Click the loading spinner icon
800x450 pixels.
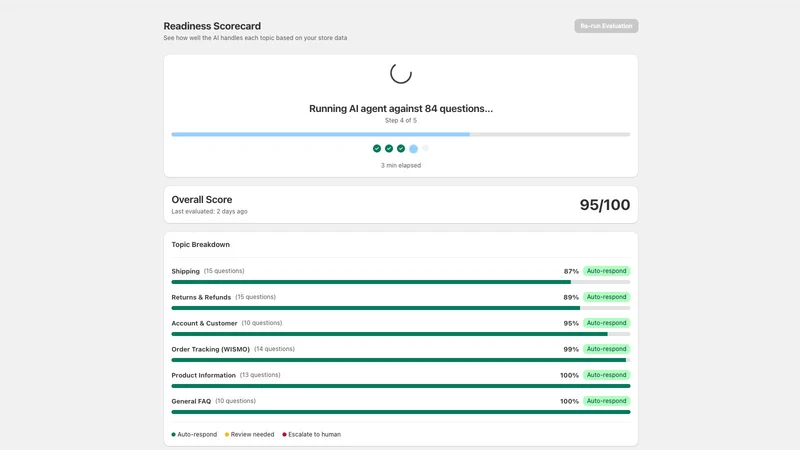[401, 73]
